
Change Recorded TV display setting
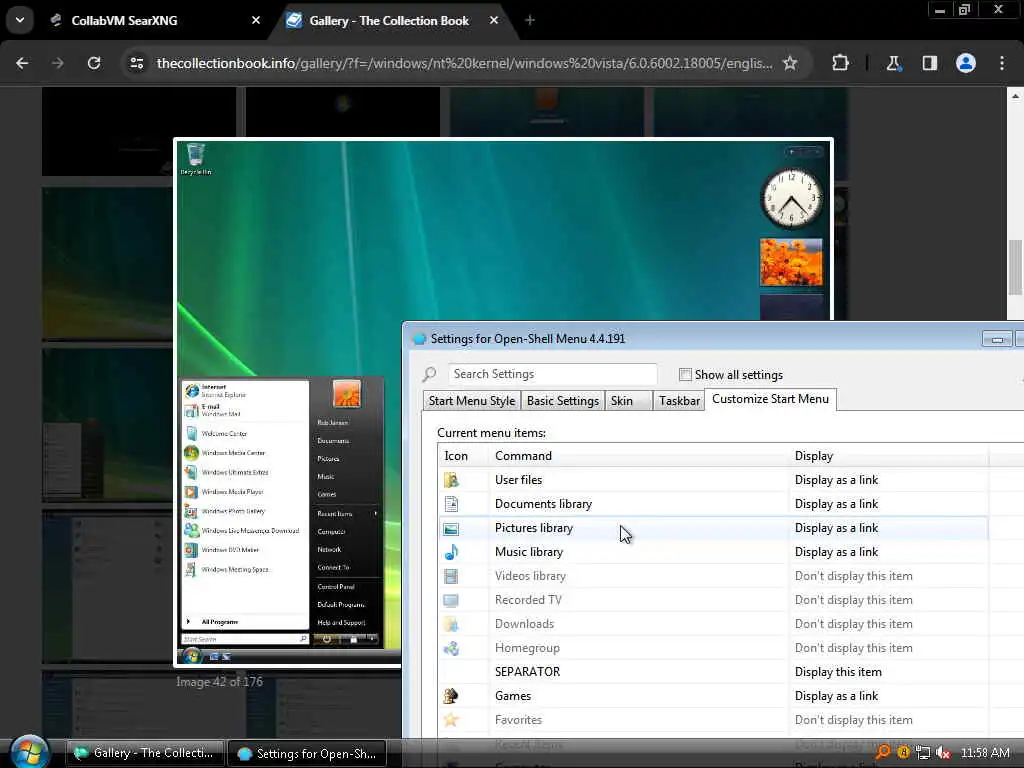(854, 600)
